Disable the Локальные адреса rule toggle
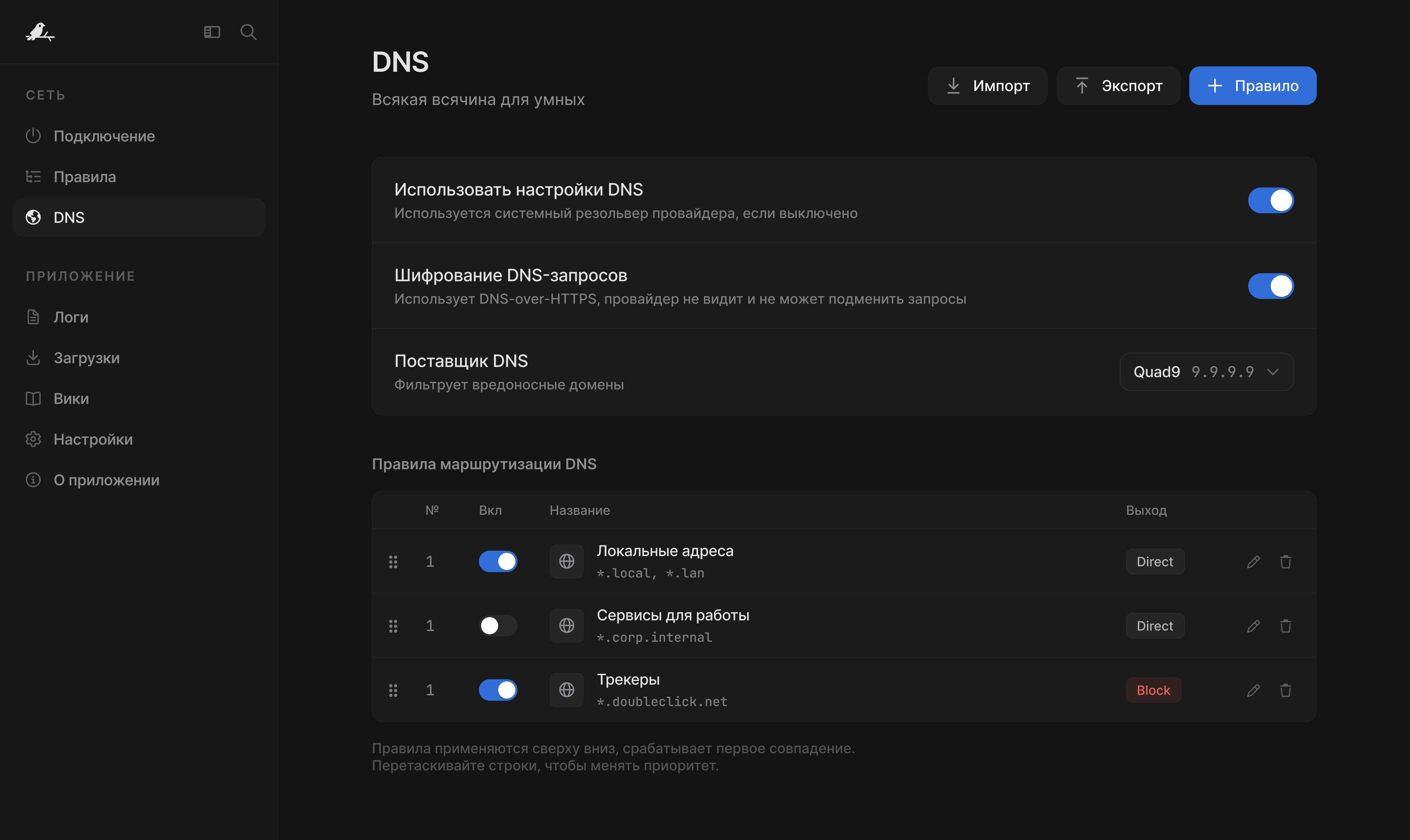Image resolution: width=1410 pixels, height=840 pixels. (x=498, y=561)
